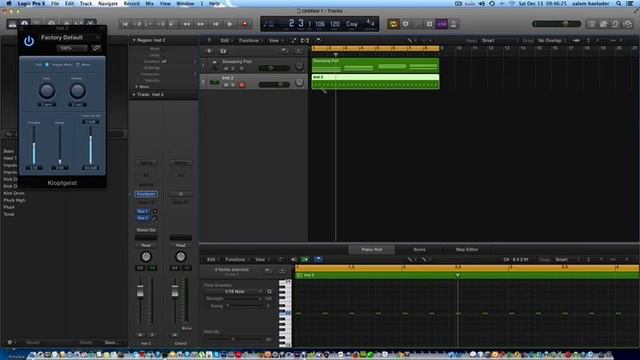The width and height of the screenshot is (640, 360).
Task: Solo the Sweeping Pad track
Action: pyautogui.click(x=233, y=68)
